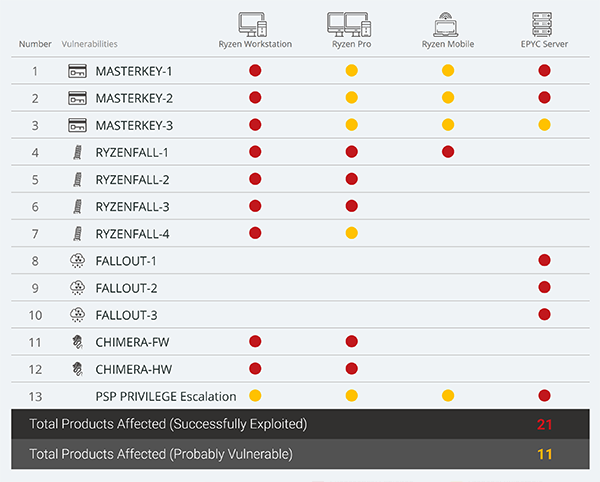600x482 pixels.
Task: Click the Number column header
Action: [35, 44]
